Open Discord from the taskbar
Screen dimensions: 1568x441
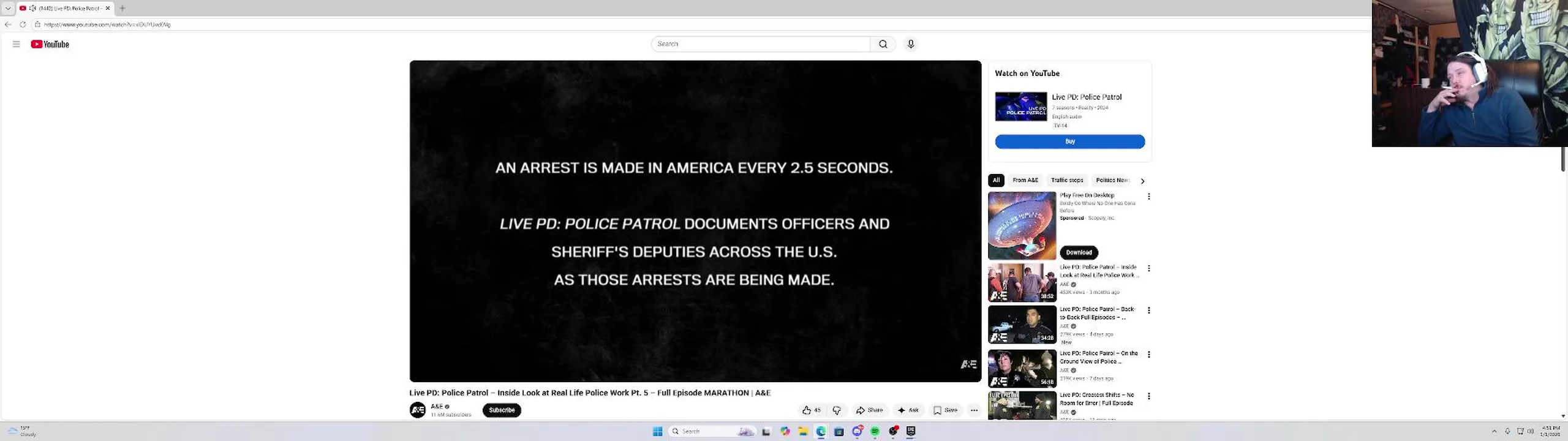pos(858,431)
